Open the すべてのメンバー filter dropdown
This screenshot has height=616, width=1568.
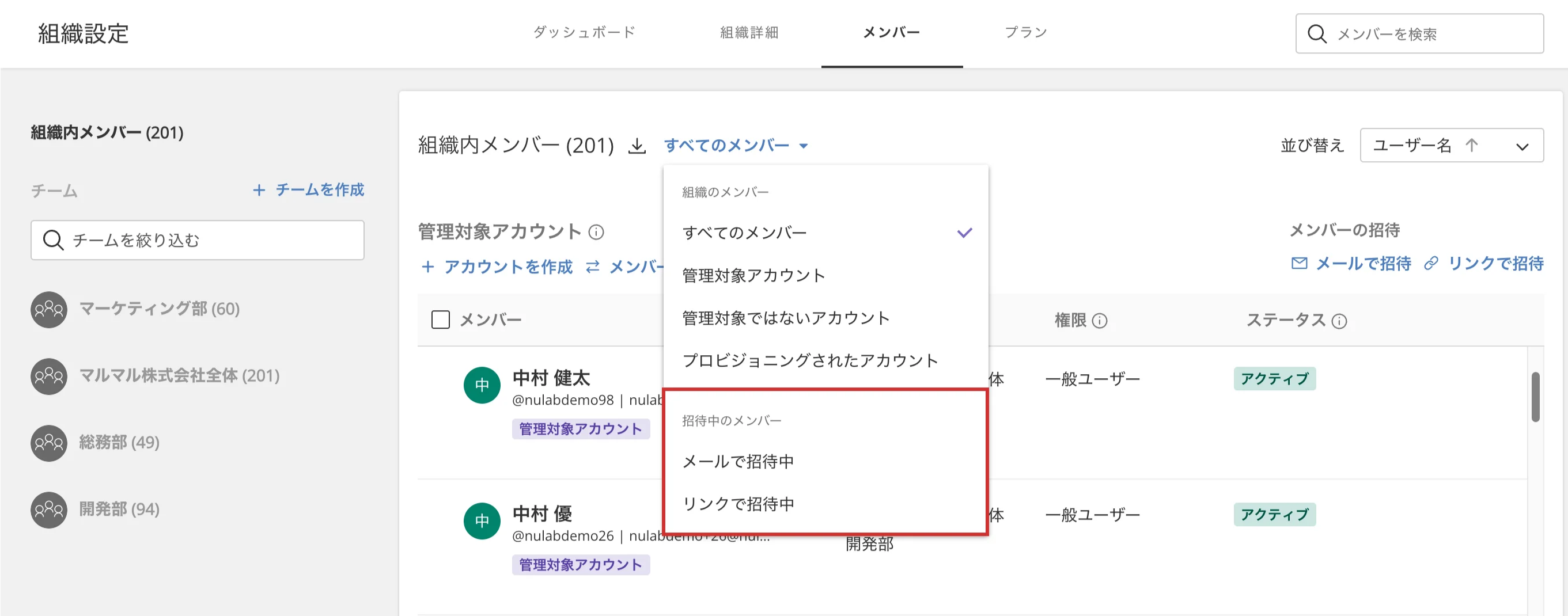(736, 145)
